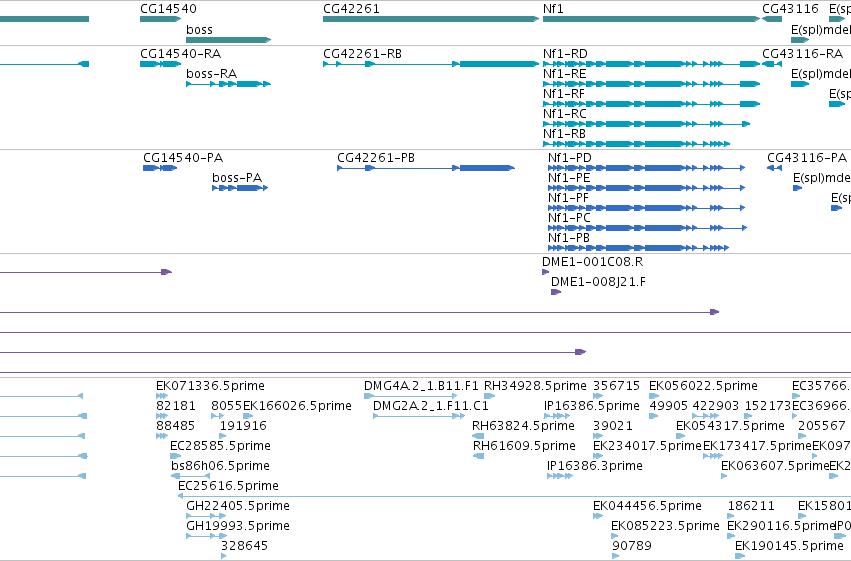Click the CG42261-PB protein feature
851x561 pixels.
pyautogui.click(x=426, y=168)
